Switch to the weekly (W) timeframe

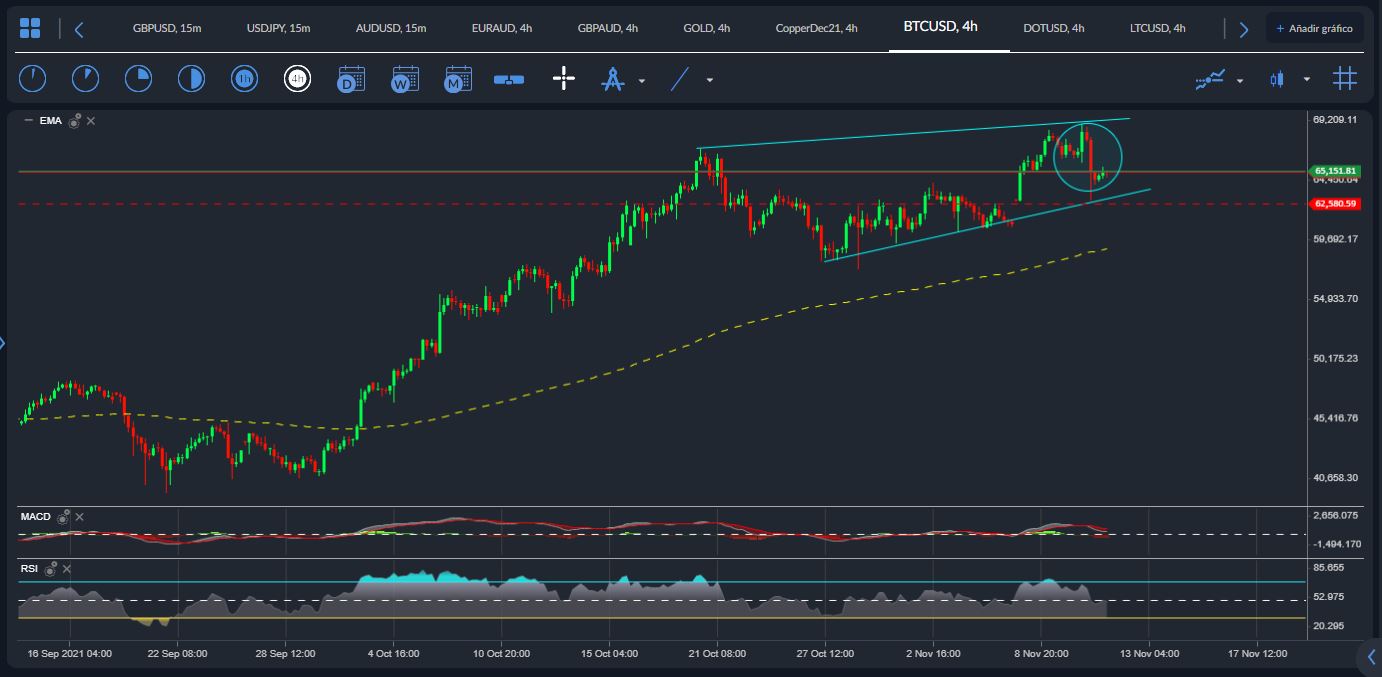pyautogui.click(x=404, y=78)
